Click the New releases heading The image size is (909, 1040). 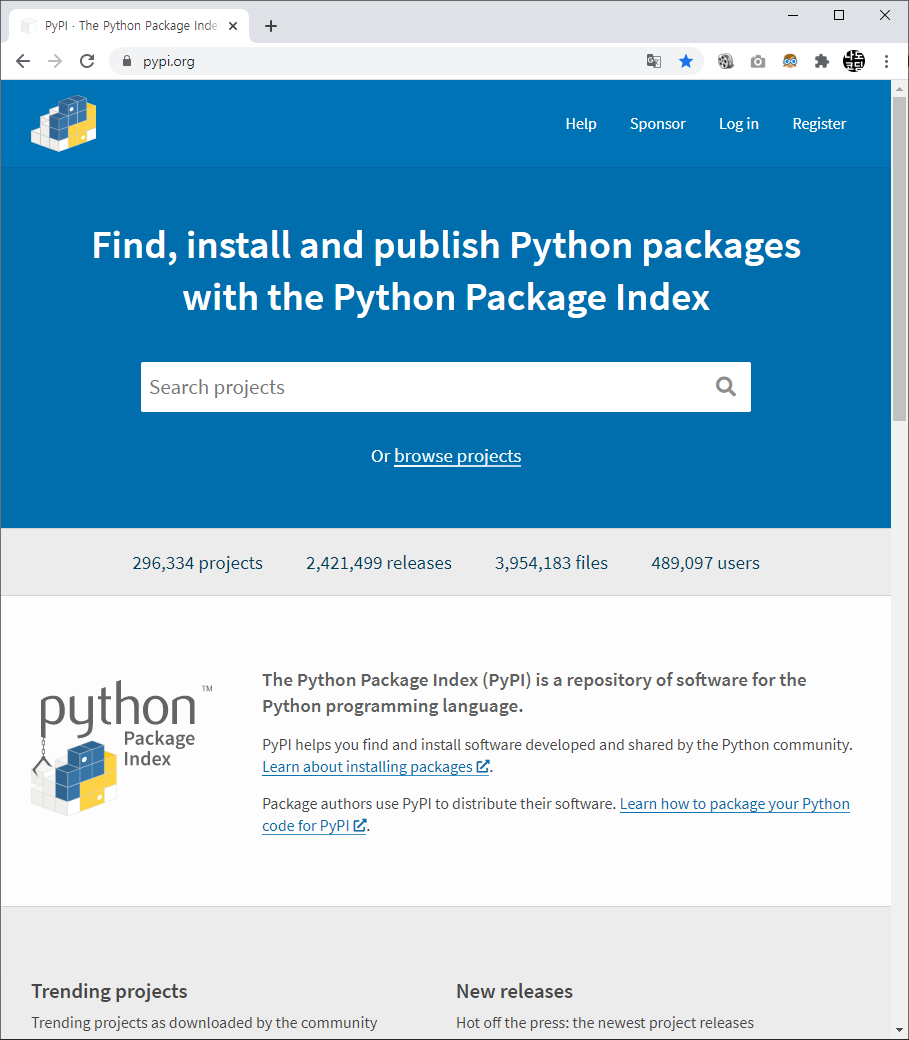point(514,991)
